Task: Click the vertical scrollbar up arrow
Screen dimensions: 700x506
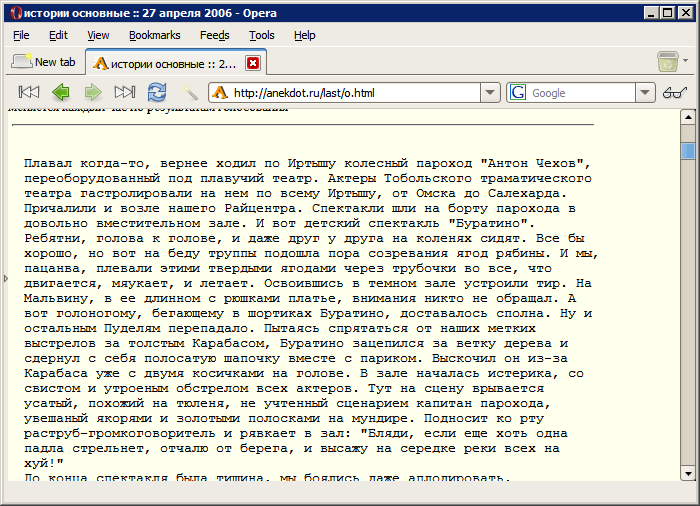Action: (x=688, y=117)
